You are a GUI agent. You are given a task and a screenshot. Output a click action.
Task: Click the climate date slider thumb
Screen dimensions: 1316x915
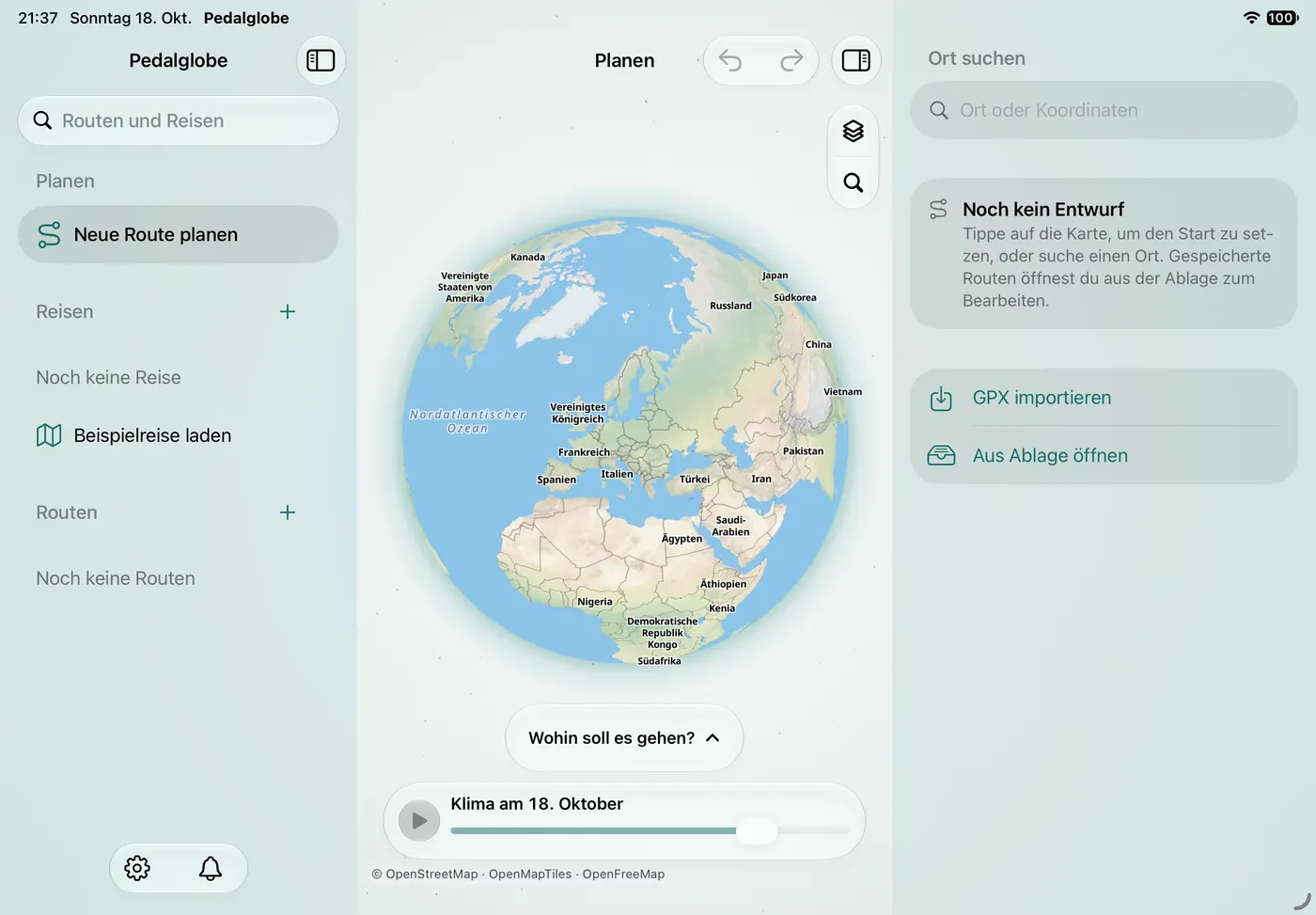click(x=757, y=830)
